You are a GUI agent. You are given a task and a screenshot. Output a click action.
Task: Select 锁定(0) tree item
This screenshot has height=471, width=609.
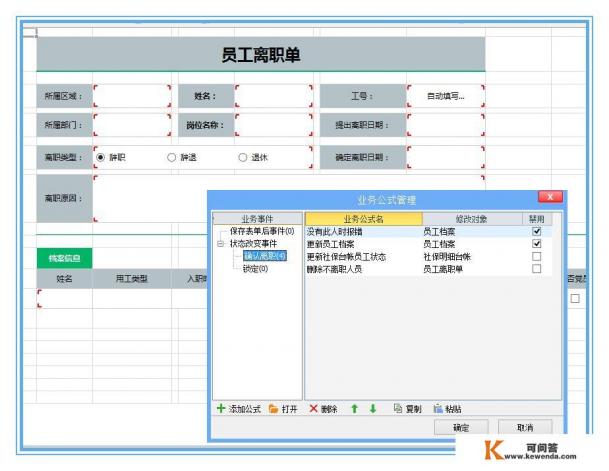(x=255, y=268)
